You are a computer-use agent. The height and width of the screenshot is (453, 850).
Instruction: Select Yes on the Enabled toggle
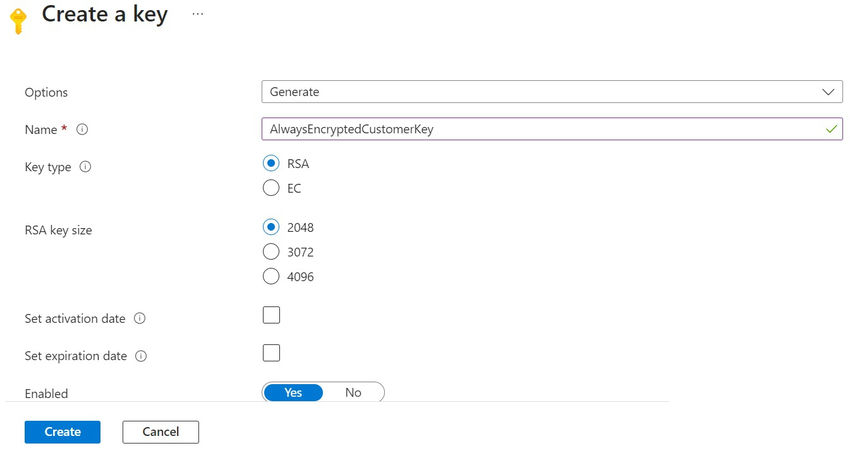pyautogui.click(x=293, y=393)
